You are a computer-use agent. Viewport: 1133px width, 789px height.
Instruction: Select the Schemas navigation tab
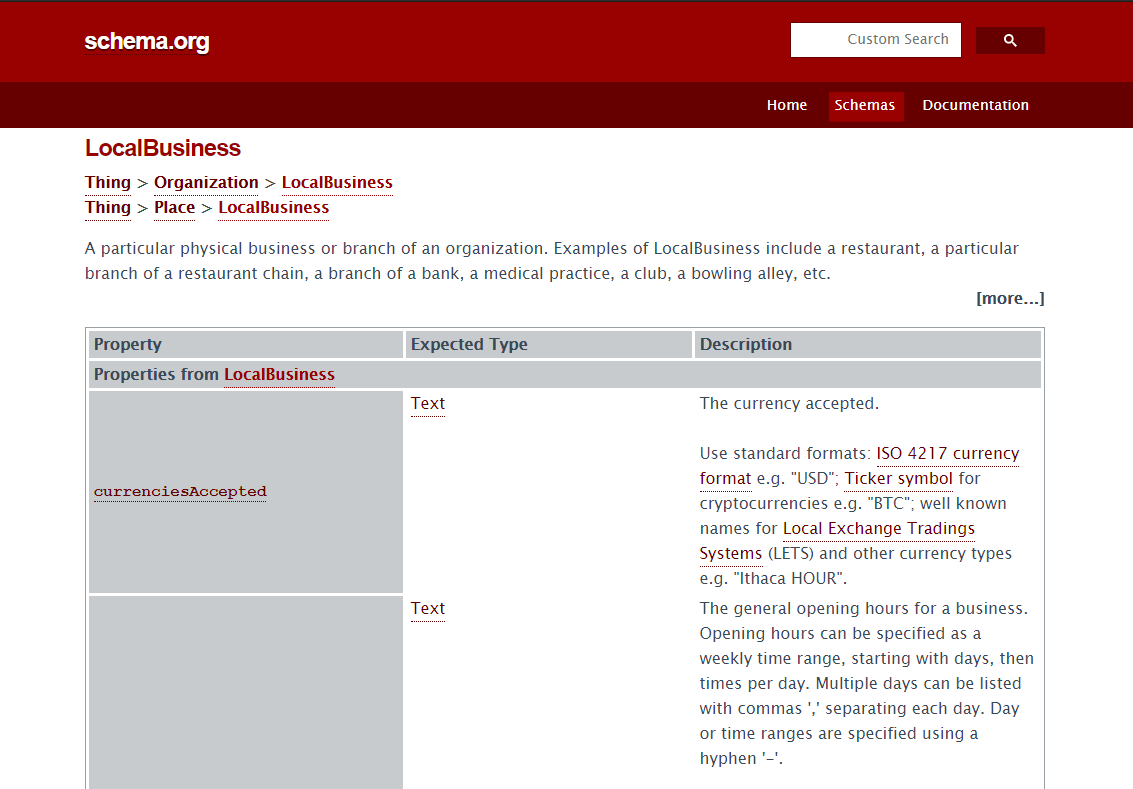[x=865, y=104]
